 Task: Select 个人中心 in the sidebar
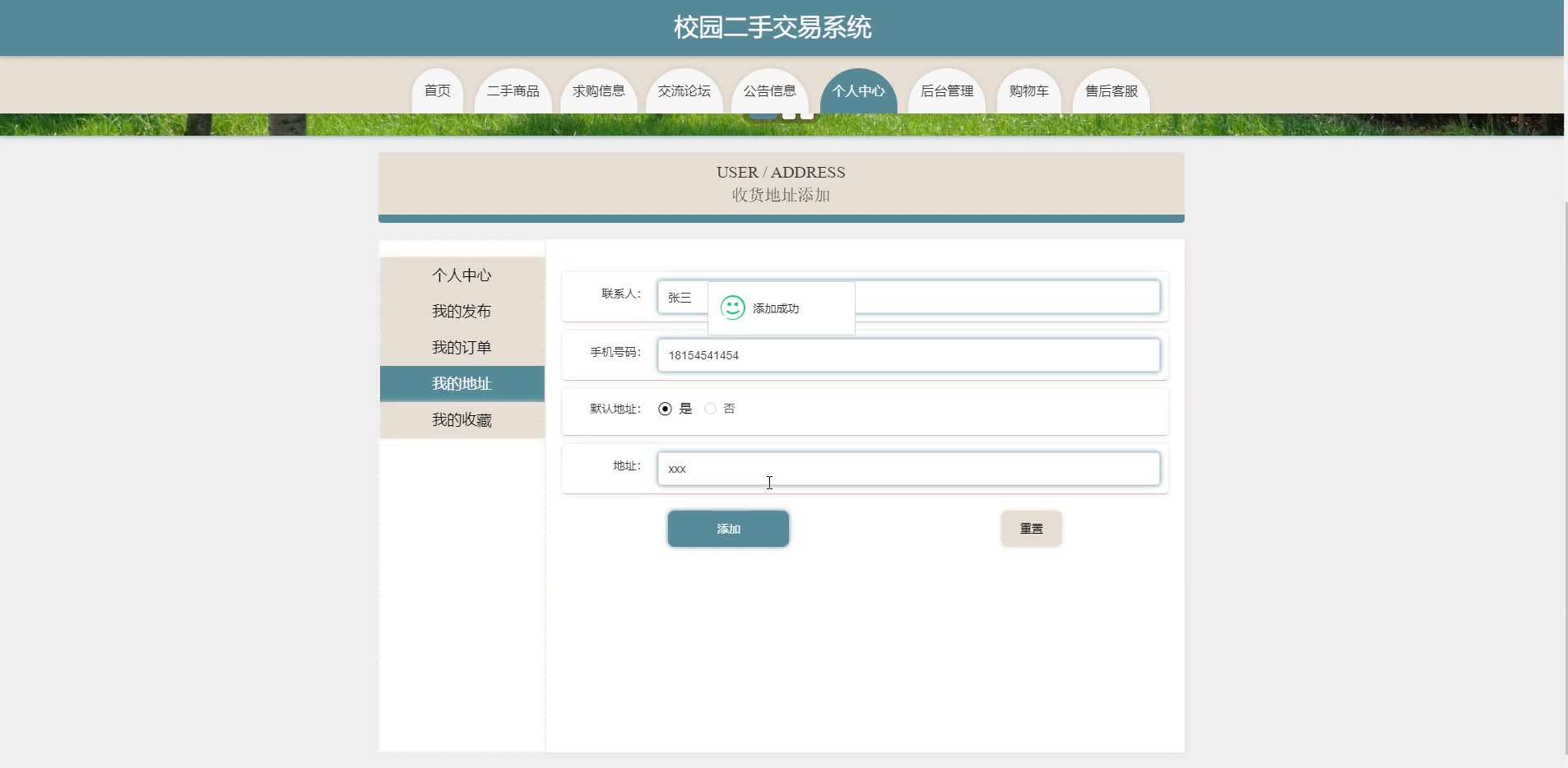(x=462, y=275)
